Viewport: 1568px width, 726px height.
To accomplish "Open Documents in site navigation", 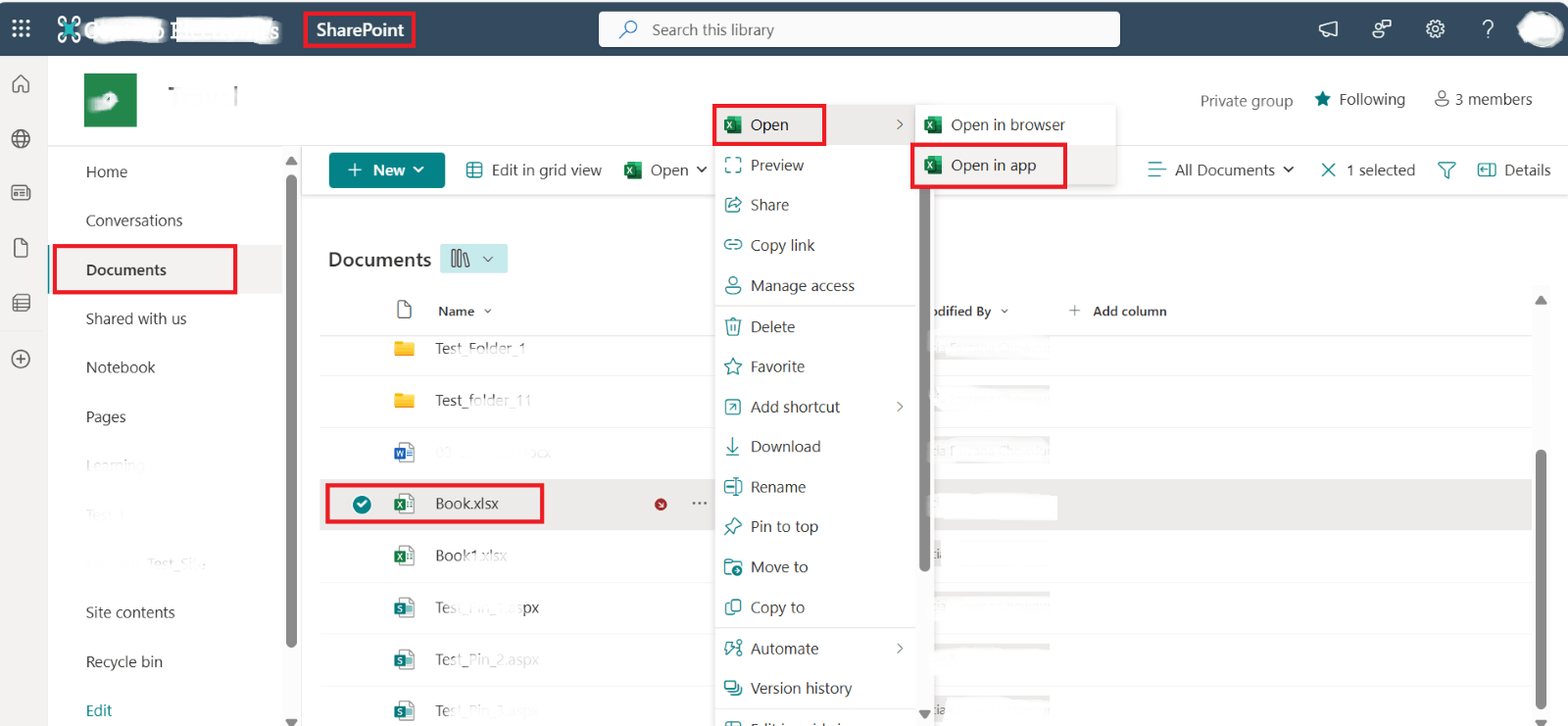I will click(x=126, y=270).
